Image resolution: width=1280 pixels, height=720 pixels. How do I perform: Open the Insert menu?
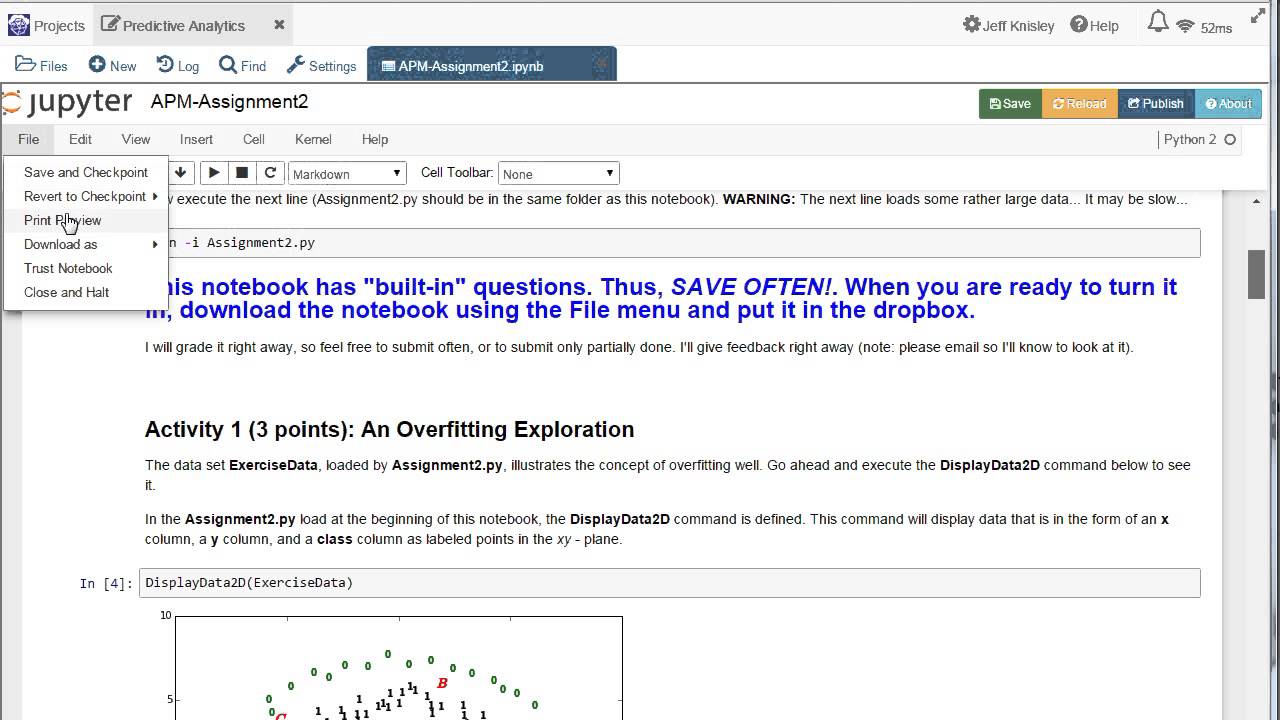(196, 139)
